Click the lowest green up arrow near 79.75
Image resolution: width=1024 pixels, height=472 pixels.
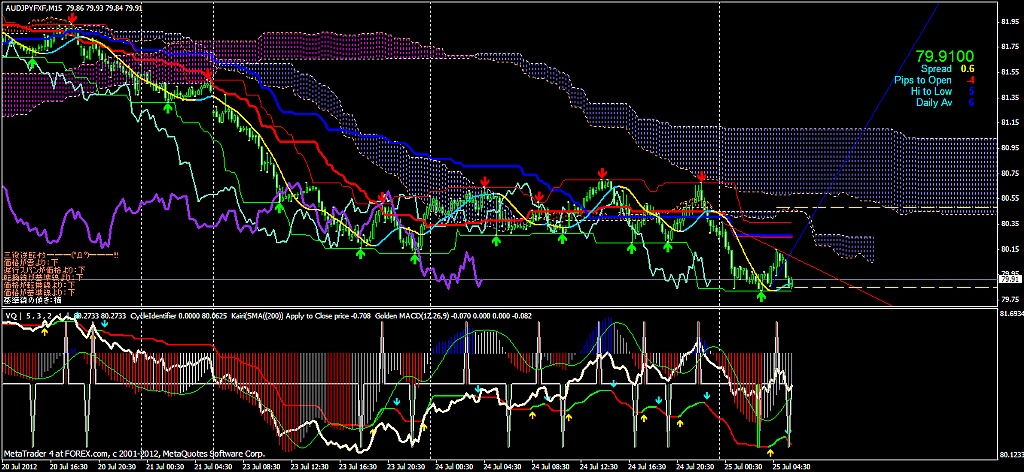tap(761, 296)
